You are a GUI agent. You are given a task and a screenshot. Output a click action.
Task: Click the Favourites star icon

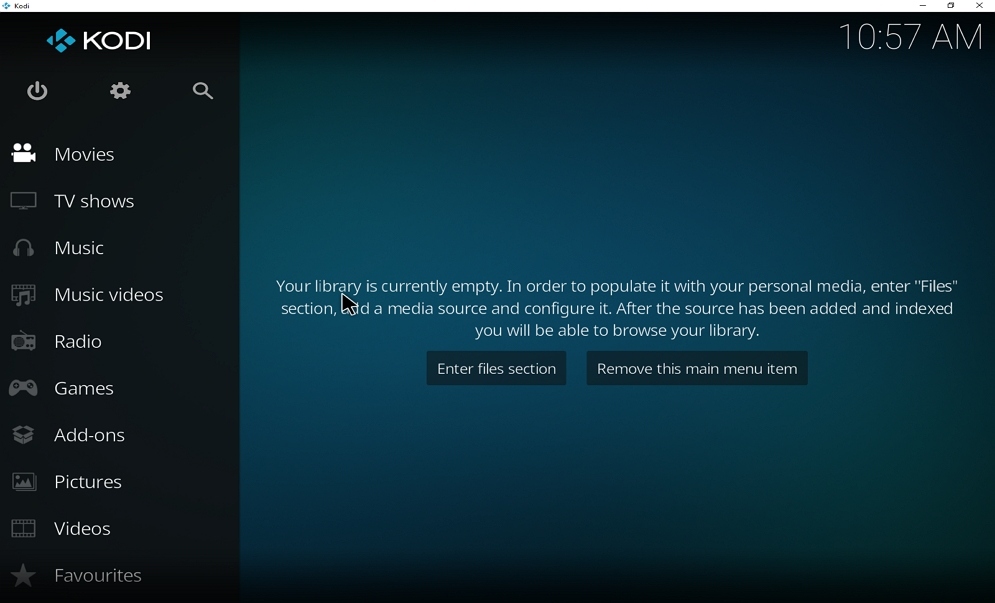tap(23, 575)
